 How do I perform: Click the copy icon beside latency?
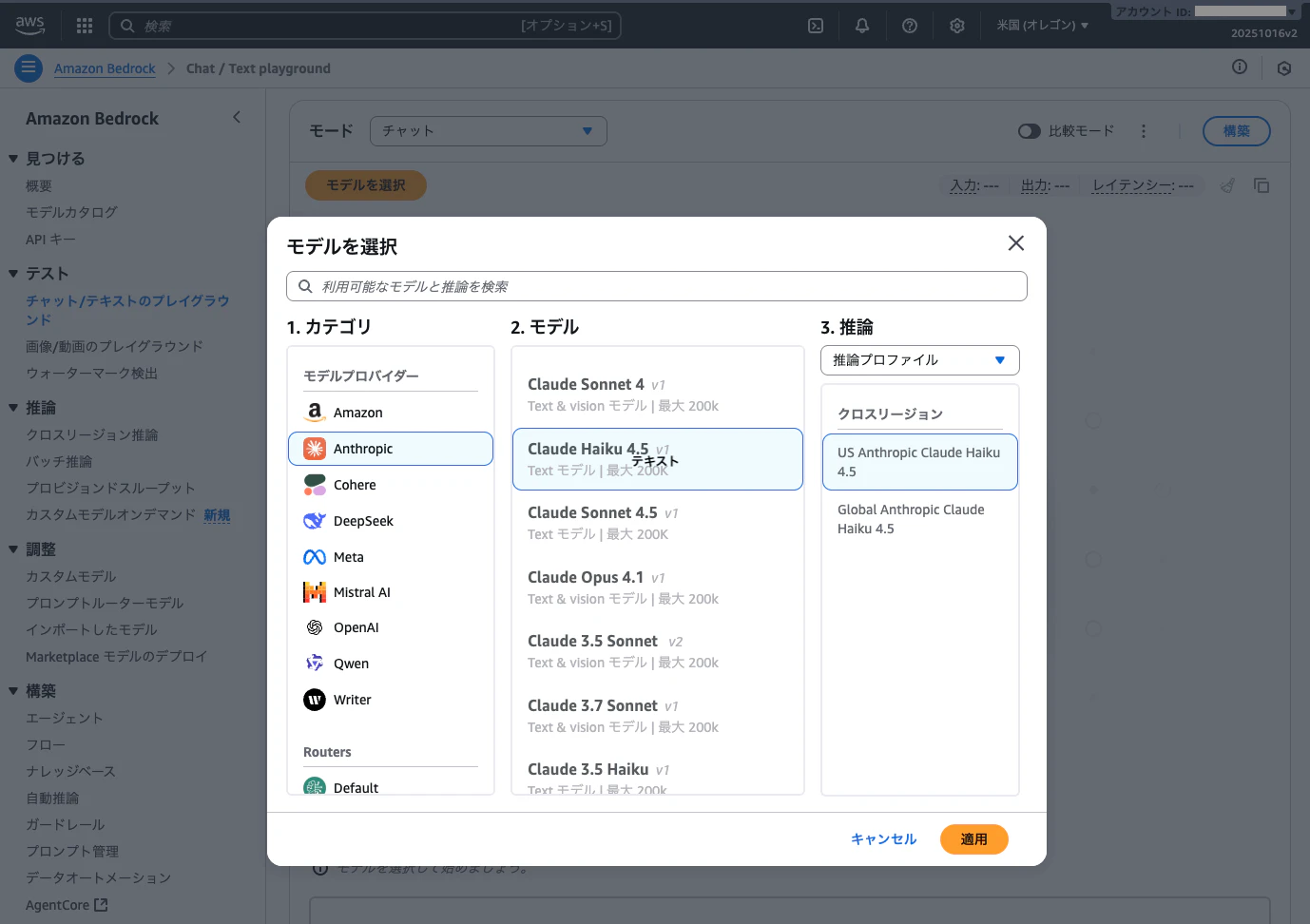pos(1262,185)
